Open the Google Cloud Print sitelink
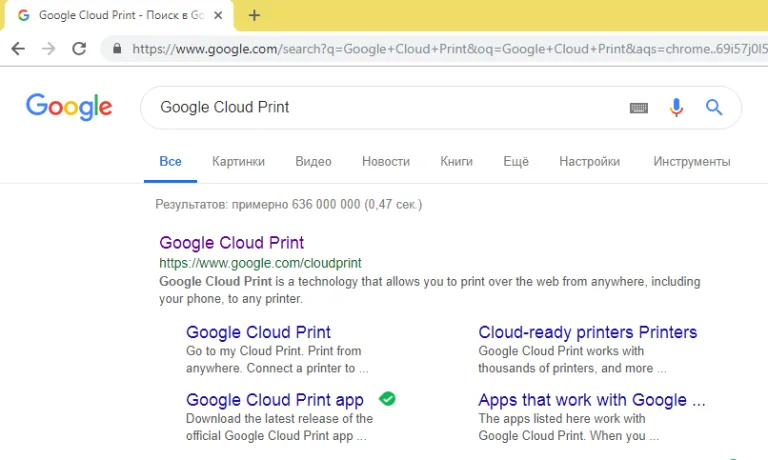Viewport: 768px width, 460px height. point(258,332)
